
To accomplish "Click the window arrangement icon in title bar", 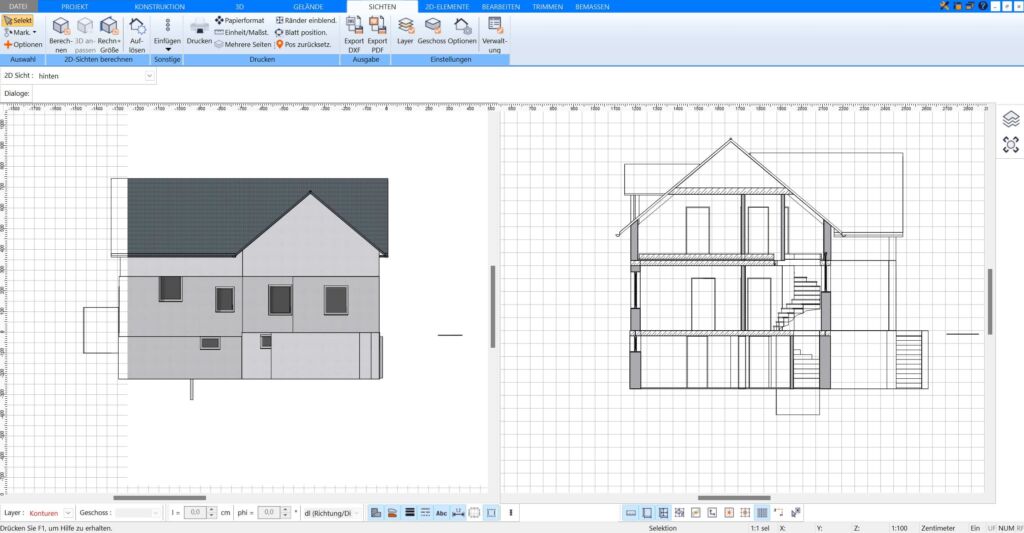I will (x=970, y=6).
